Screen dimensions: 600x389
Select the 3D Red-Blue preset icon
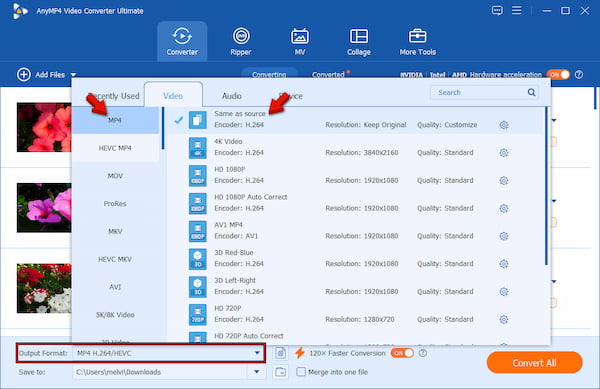tap(197, 259)
